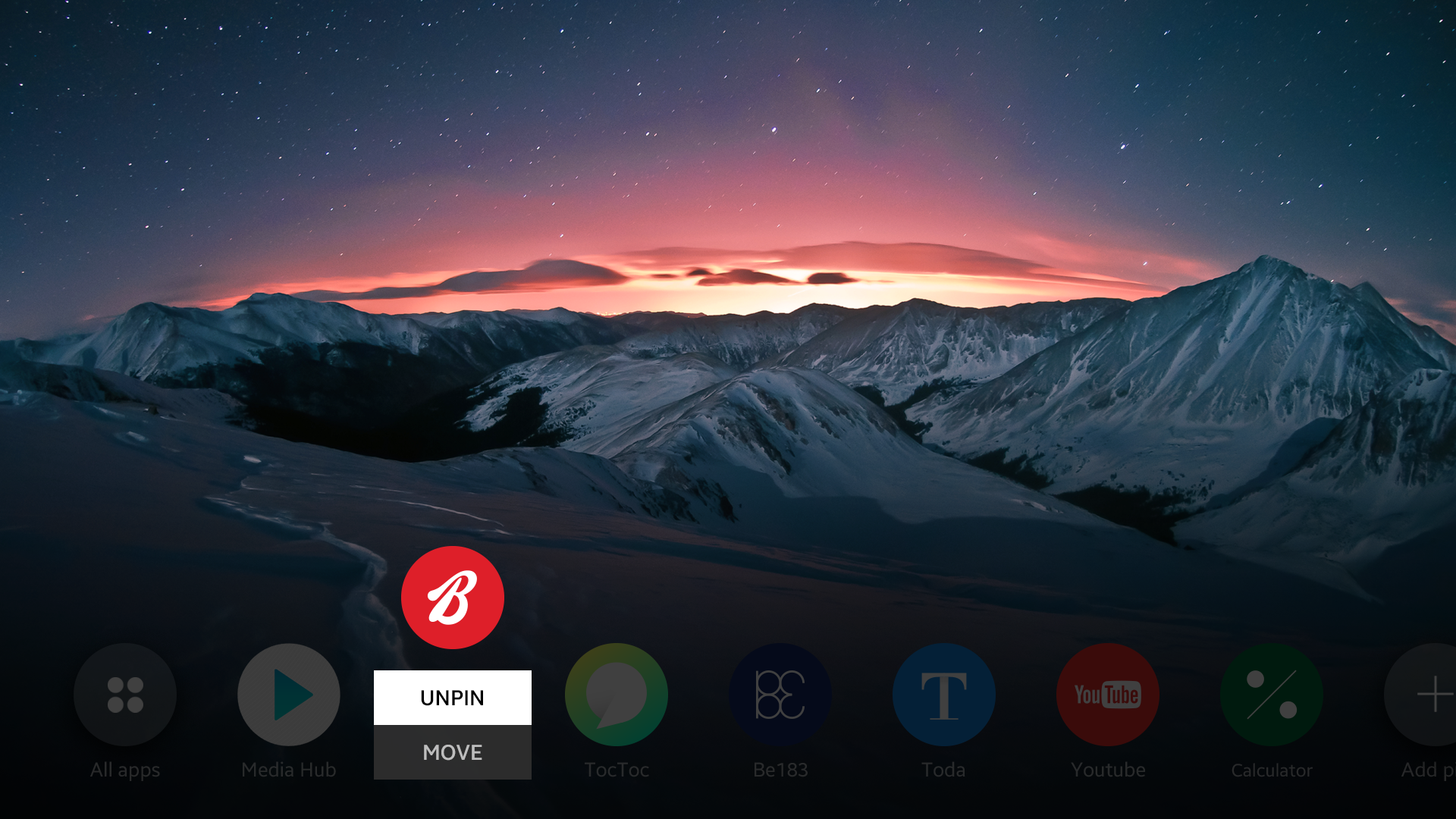This screenshot has height=819, width=1456.
Task: Click the Media Hub text label
Action: pos(289,770)
